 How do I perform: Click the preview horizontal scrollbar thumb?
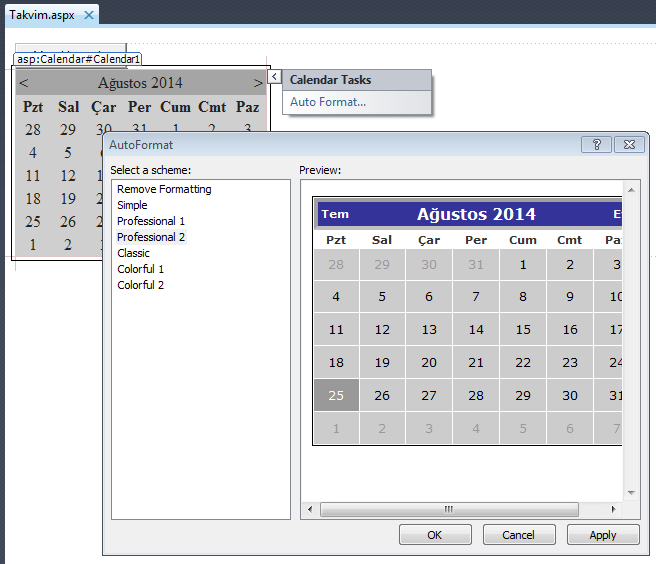449,509
